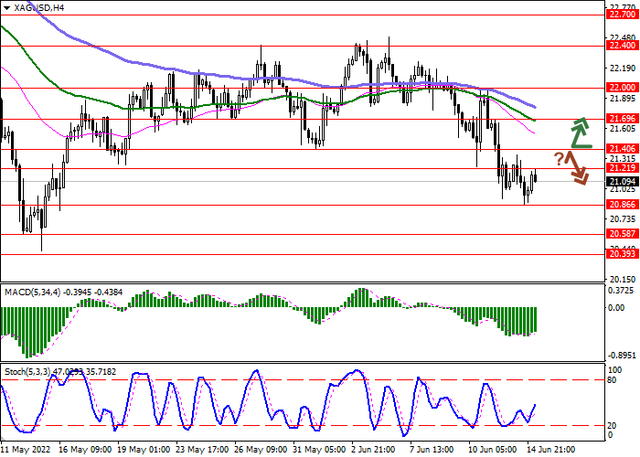Click the green upward arrow marker
640x457 pixels.
580,132
